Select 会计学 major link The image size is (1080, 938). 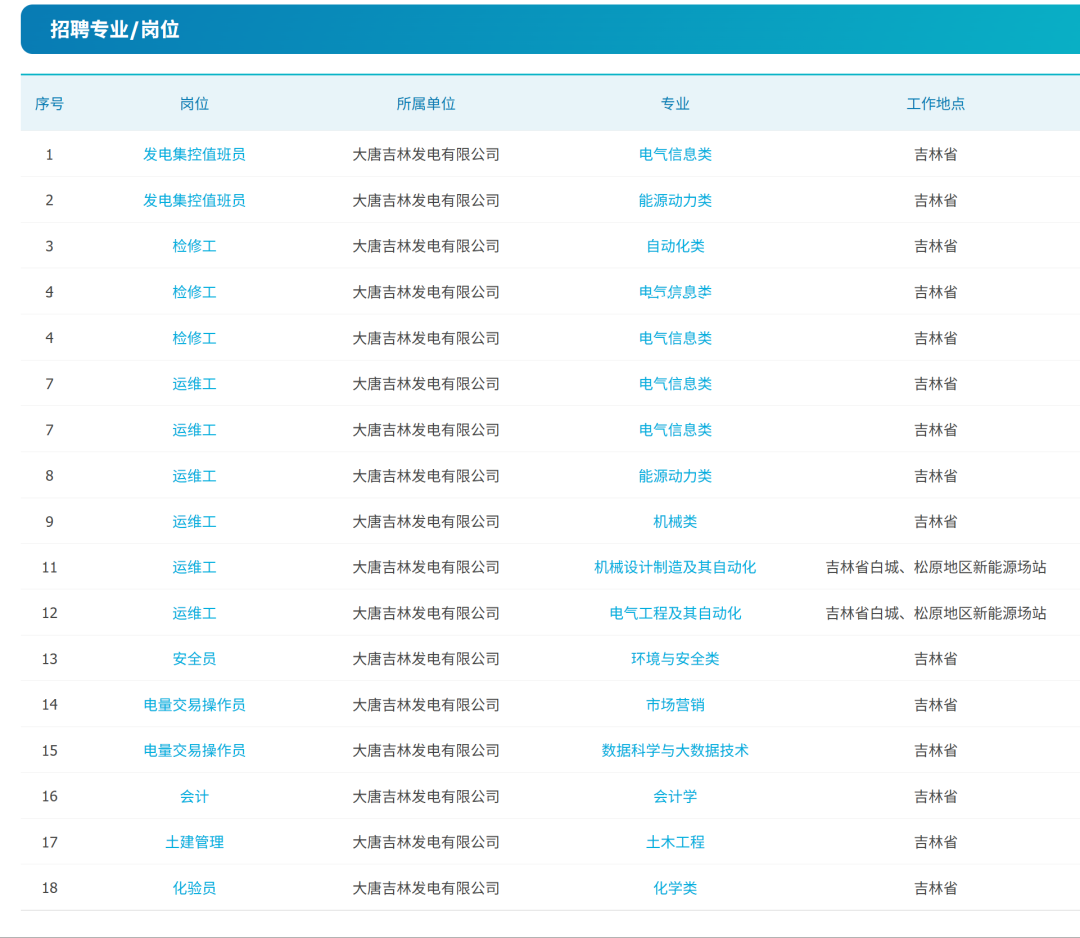(675, 796)
